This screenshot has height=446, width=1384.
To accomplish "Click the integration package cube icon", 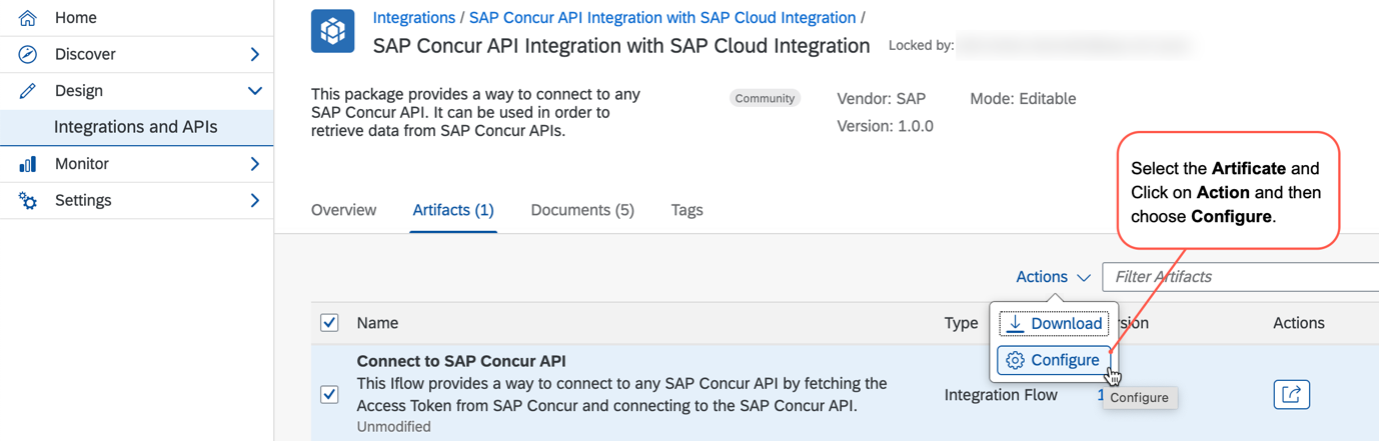I will [x=333, y=31].
